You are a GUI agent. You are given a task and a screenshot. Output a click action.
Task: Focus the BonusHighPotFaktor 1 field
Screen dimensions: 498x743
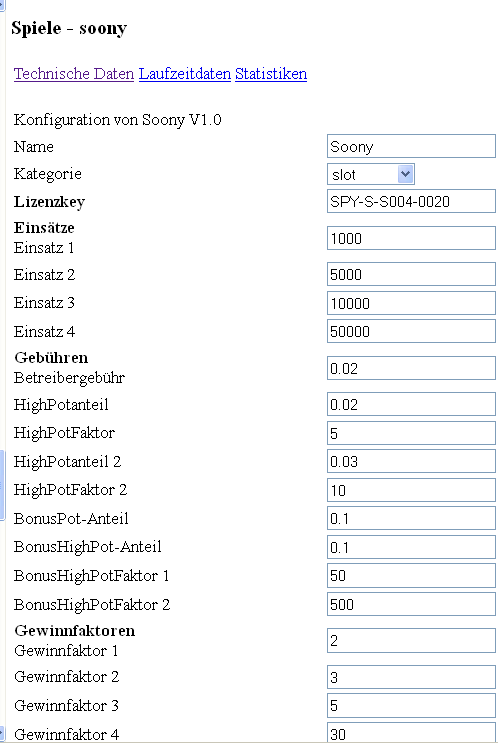pyautogui.click(x=411, y=575)
